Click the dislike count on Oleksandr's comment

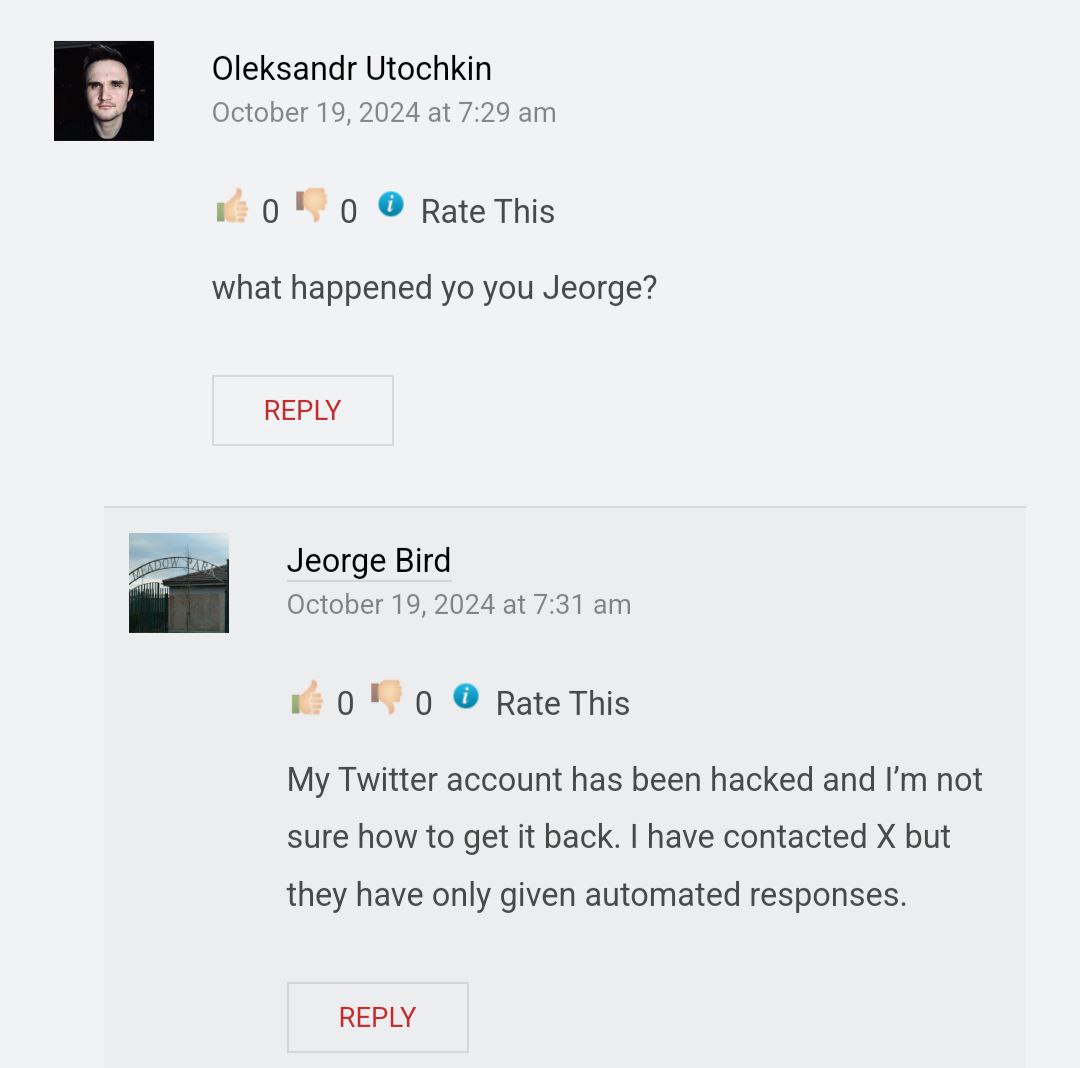click(x=348, y=212)
